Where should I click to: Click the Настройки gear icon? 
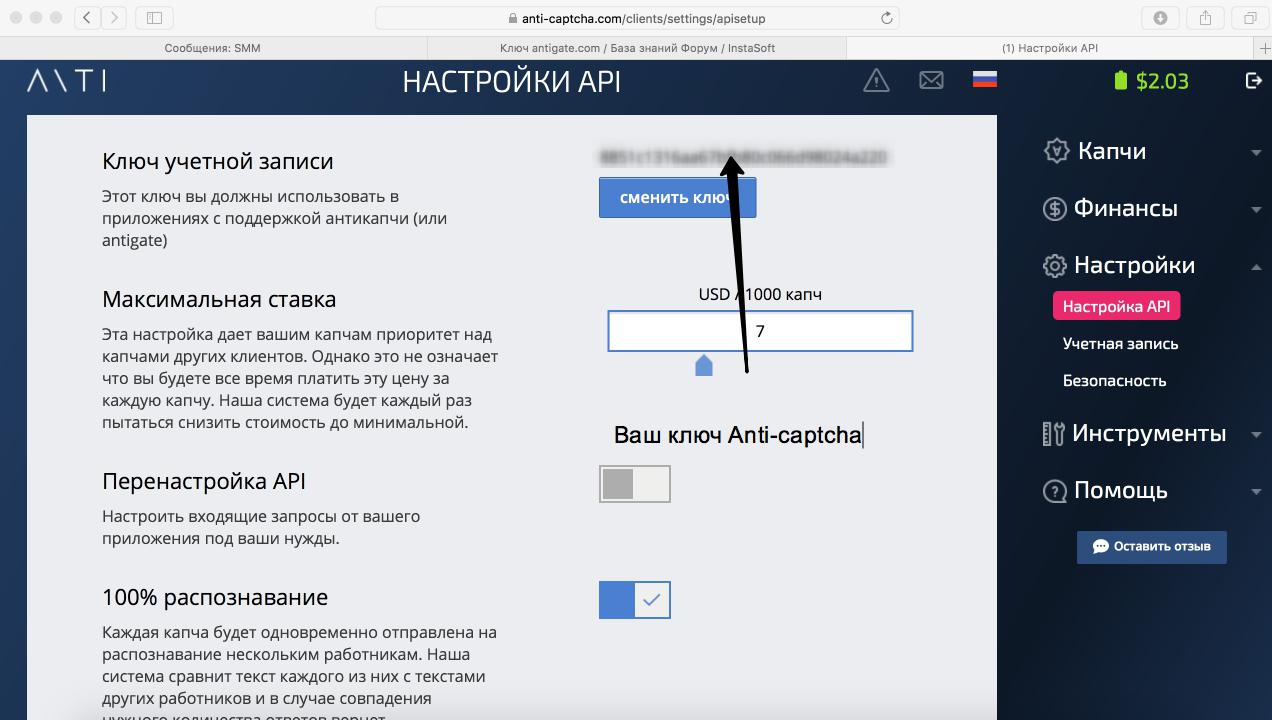[1055, 265]
